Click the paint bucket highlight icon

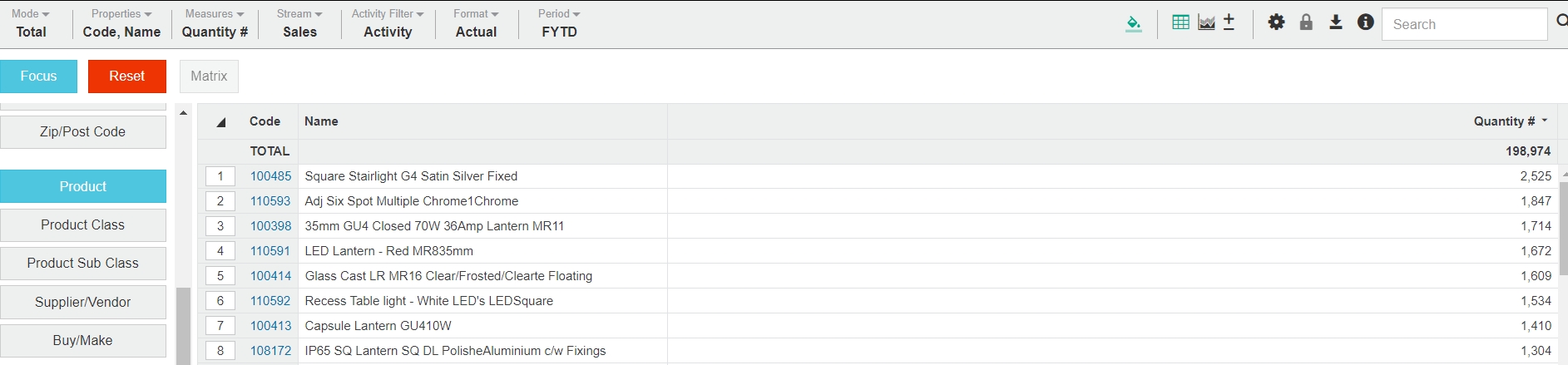click(x=1133, y=23)
